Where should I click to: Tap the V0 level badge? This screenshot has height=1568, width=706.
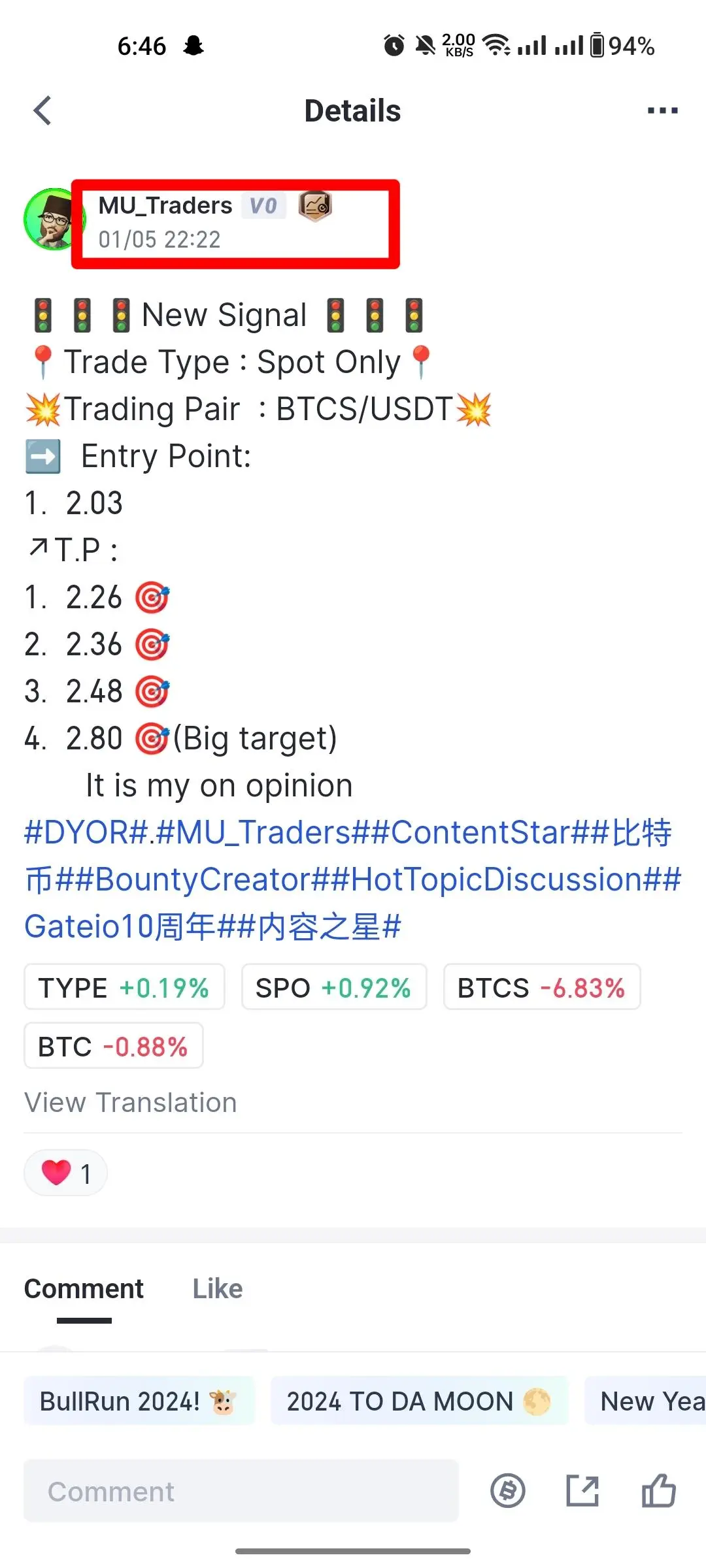coord(263,206)
